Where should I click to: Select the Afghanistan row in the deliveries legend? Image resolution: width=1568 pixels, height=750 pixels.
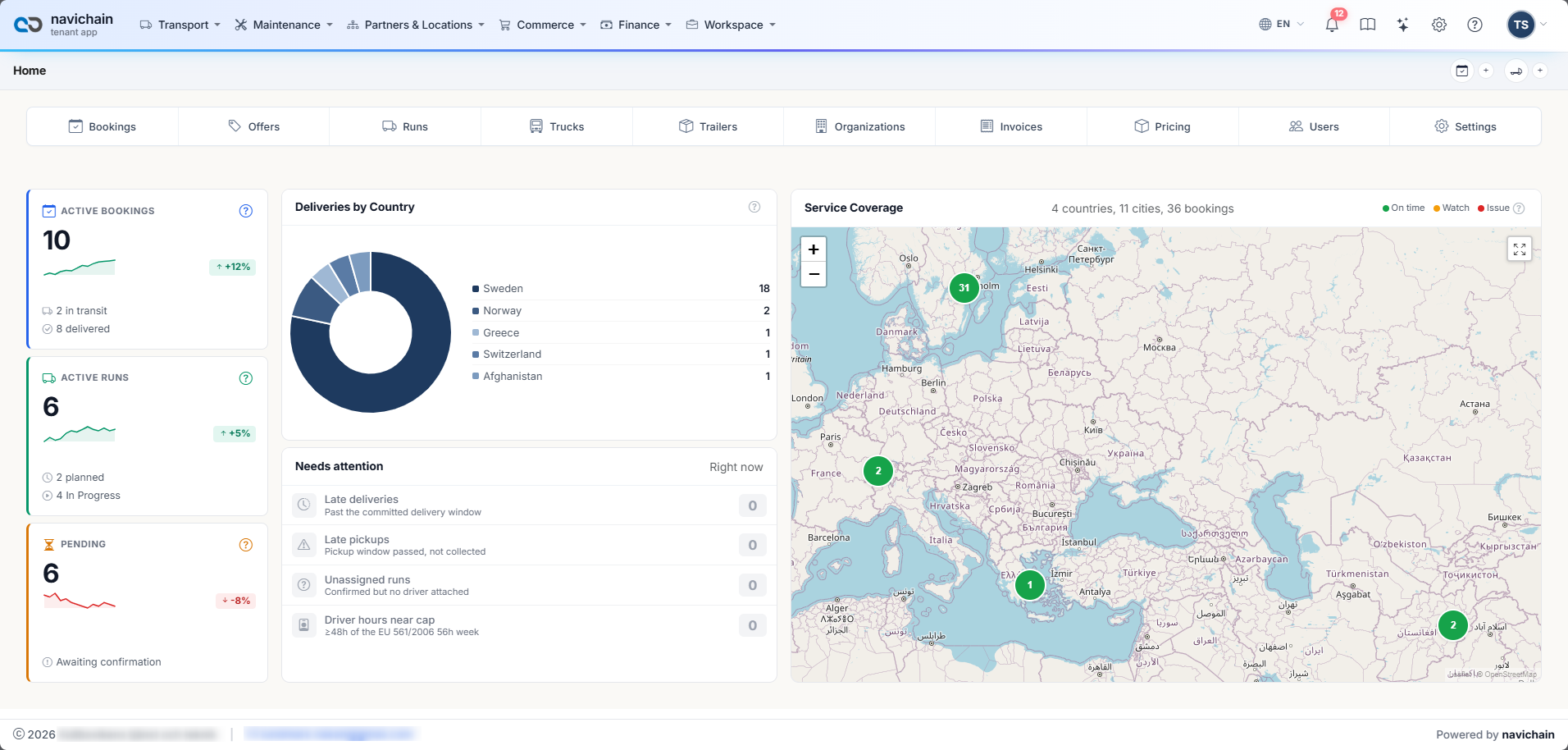click(x=621, y=377)
